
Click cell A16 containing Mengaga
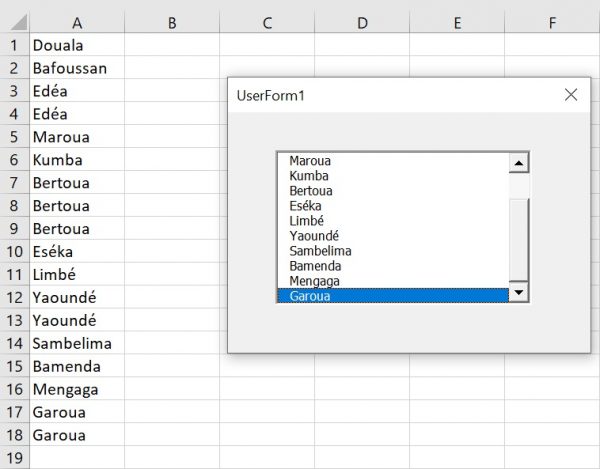tap(77, 389)
